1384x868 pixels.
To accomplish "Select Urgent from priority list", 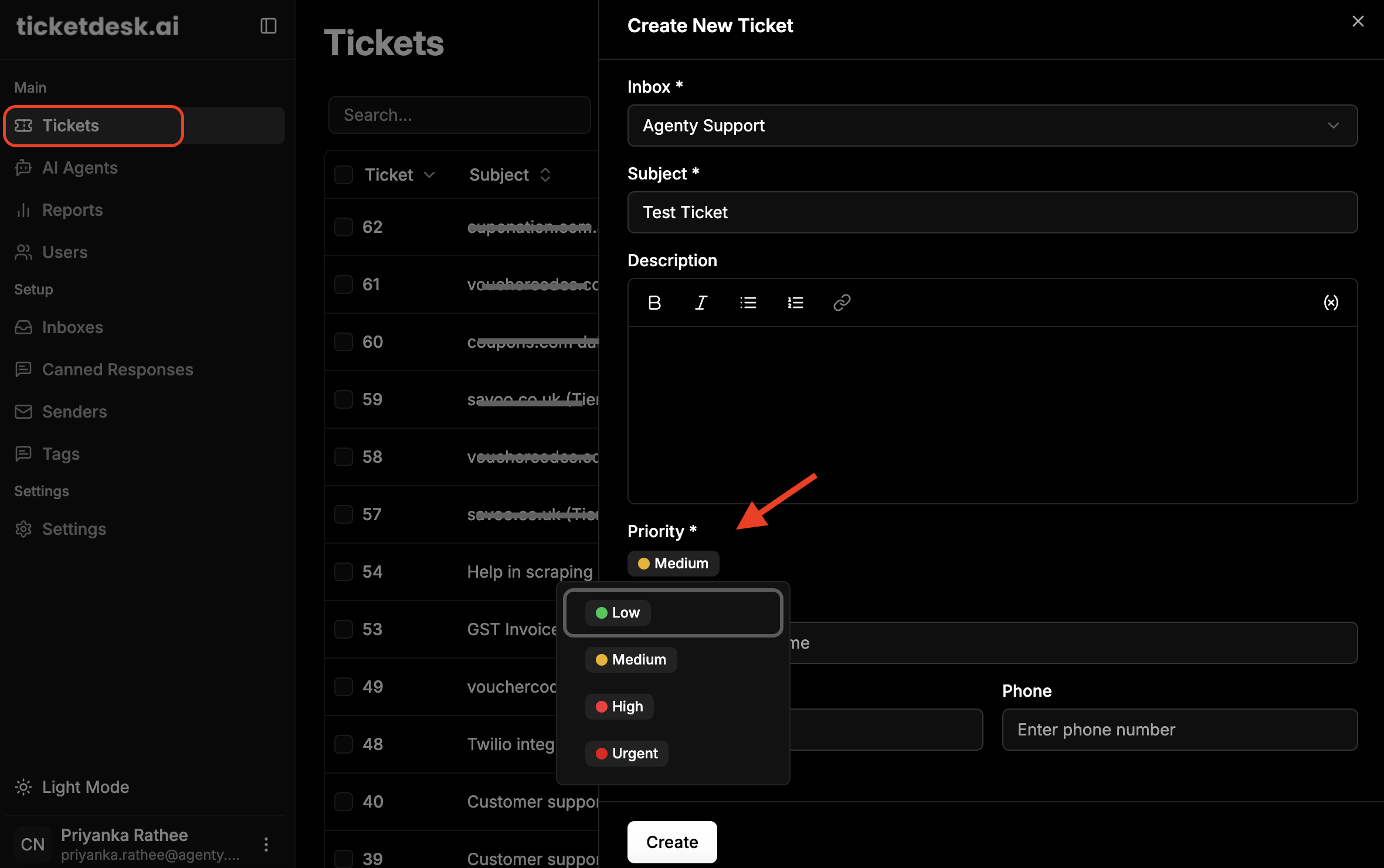I will (x=626, y=753).
